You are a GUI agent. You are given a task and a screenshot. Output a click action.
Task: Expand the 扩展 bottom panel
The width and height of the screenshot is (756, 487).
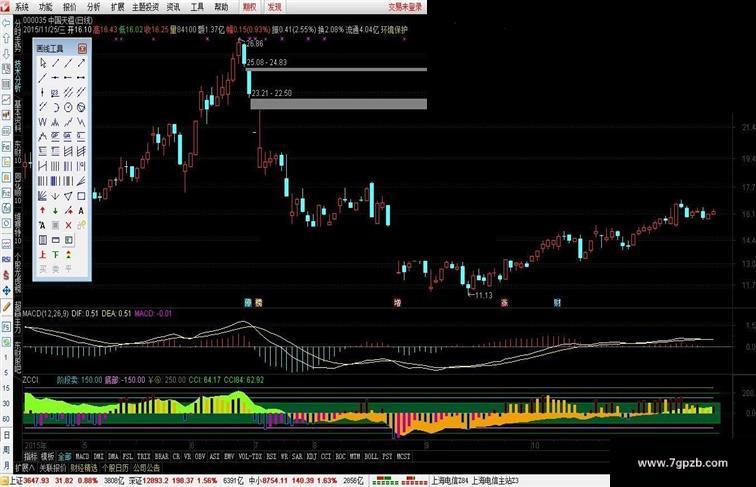pyautogui.click(x=25, y=468)
